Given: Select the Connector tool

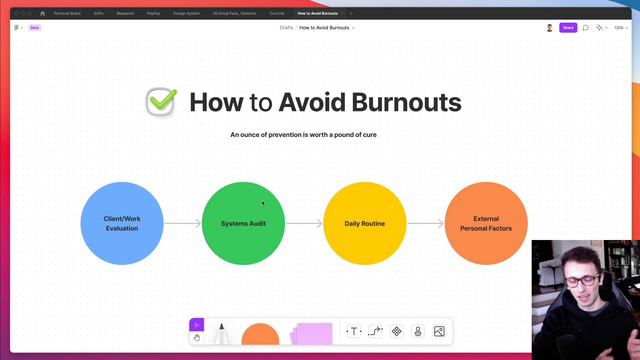Looking at the screenshot, I should (375, 331).
